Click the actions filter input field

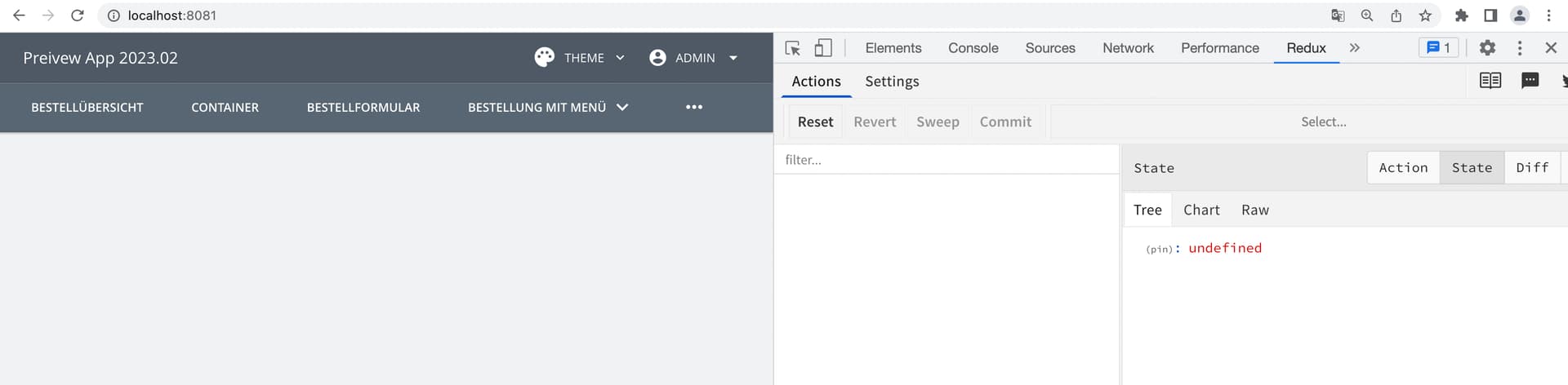(947, 160)
